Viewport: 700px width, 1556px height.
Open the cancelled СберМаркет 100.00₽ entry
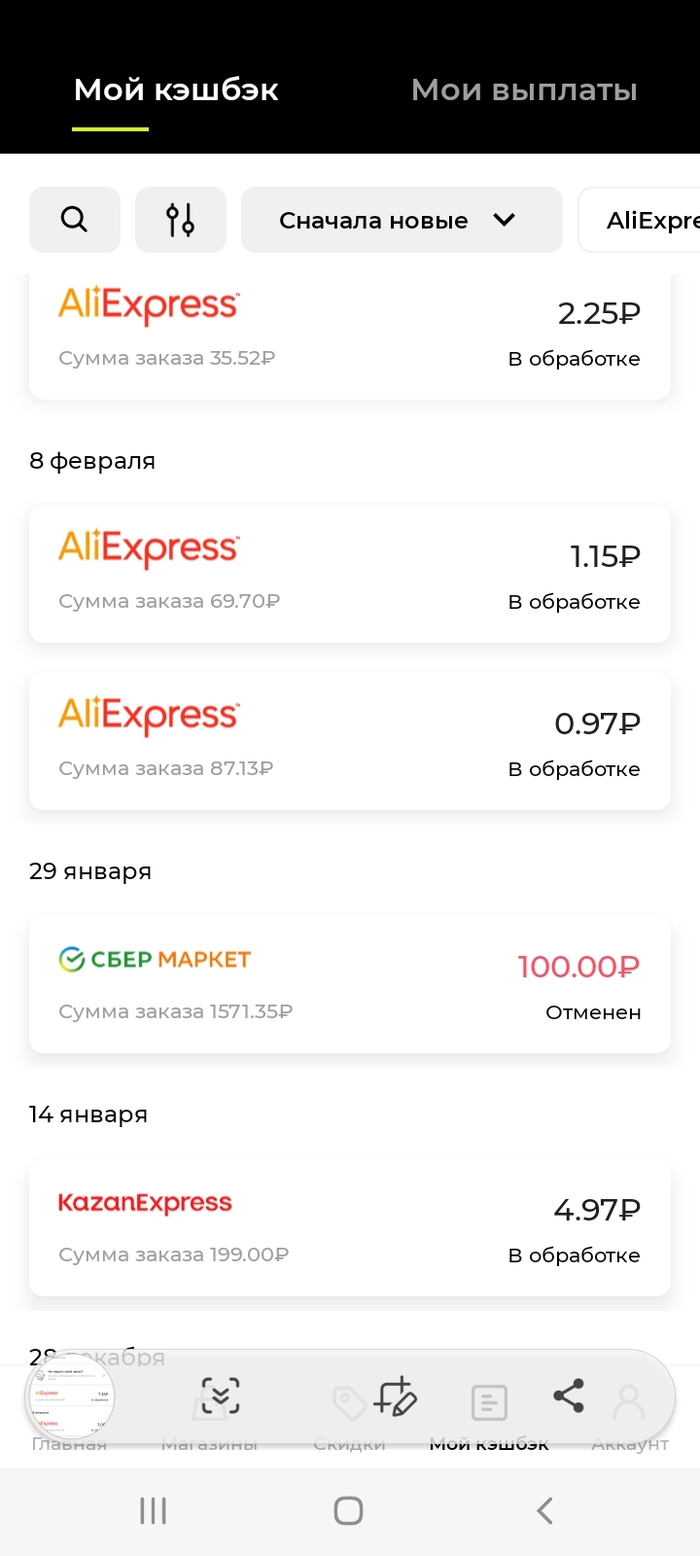click(x=349, y=983)
